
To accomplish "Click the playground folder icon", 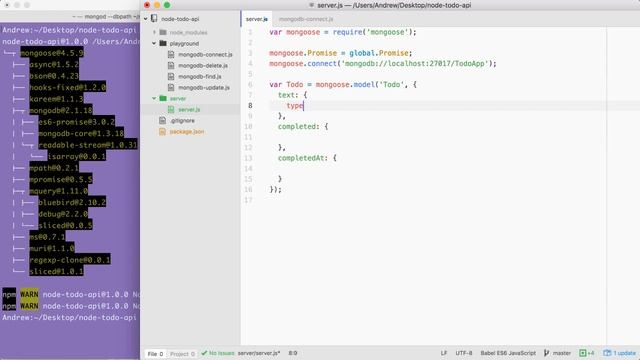I will [x=163, y=43].
